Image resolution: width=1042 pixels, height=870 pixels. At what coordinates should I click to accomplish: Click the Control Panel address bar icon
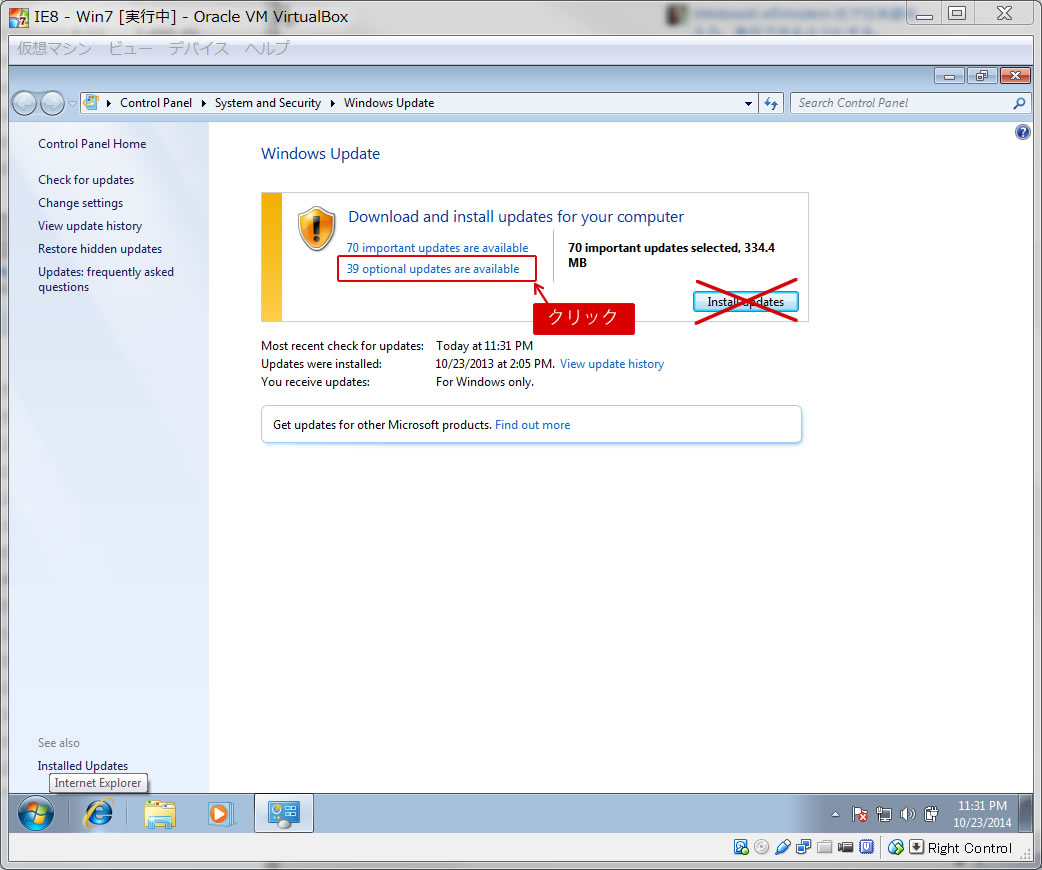[92, 102]
